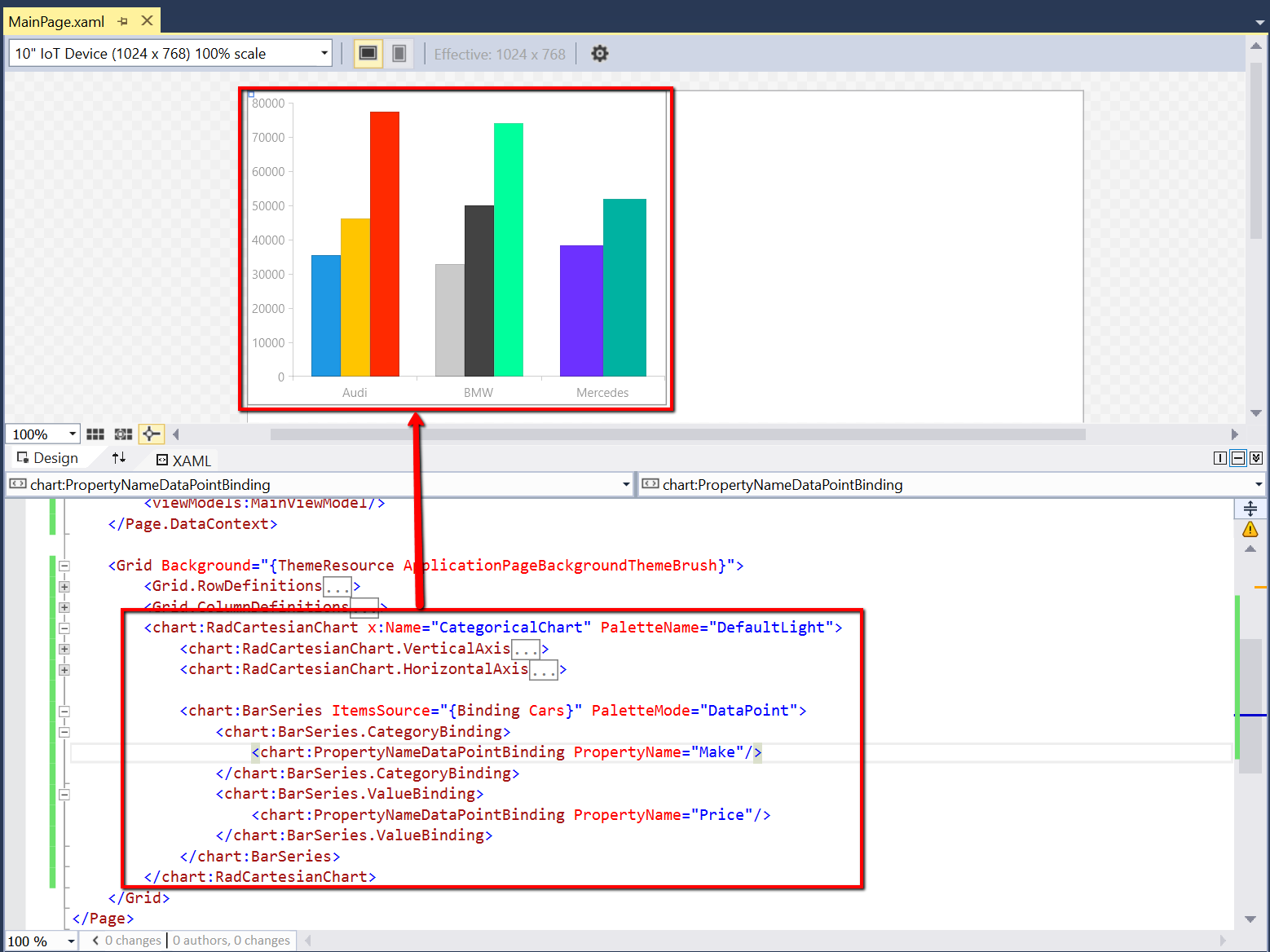Click the yellow warning indicator icon
This screenshot has height=952, width=1270.
click(x=1250, y=530)
